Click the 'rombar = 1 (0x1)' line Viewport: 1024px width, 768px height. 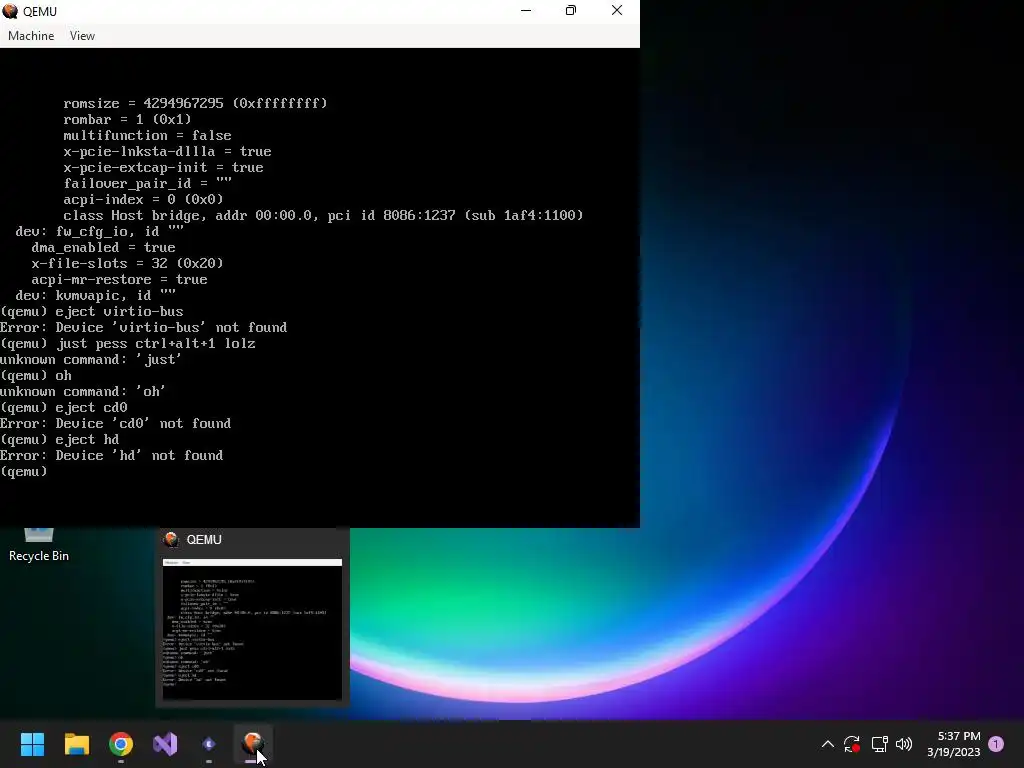point(127,120)
